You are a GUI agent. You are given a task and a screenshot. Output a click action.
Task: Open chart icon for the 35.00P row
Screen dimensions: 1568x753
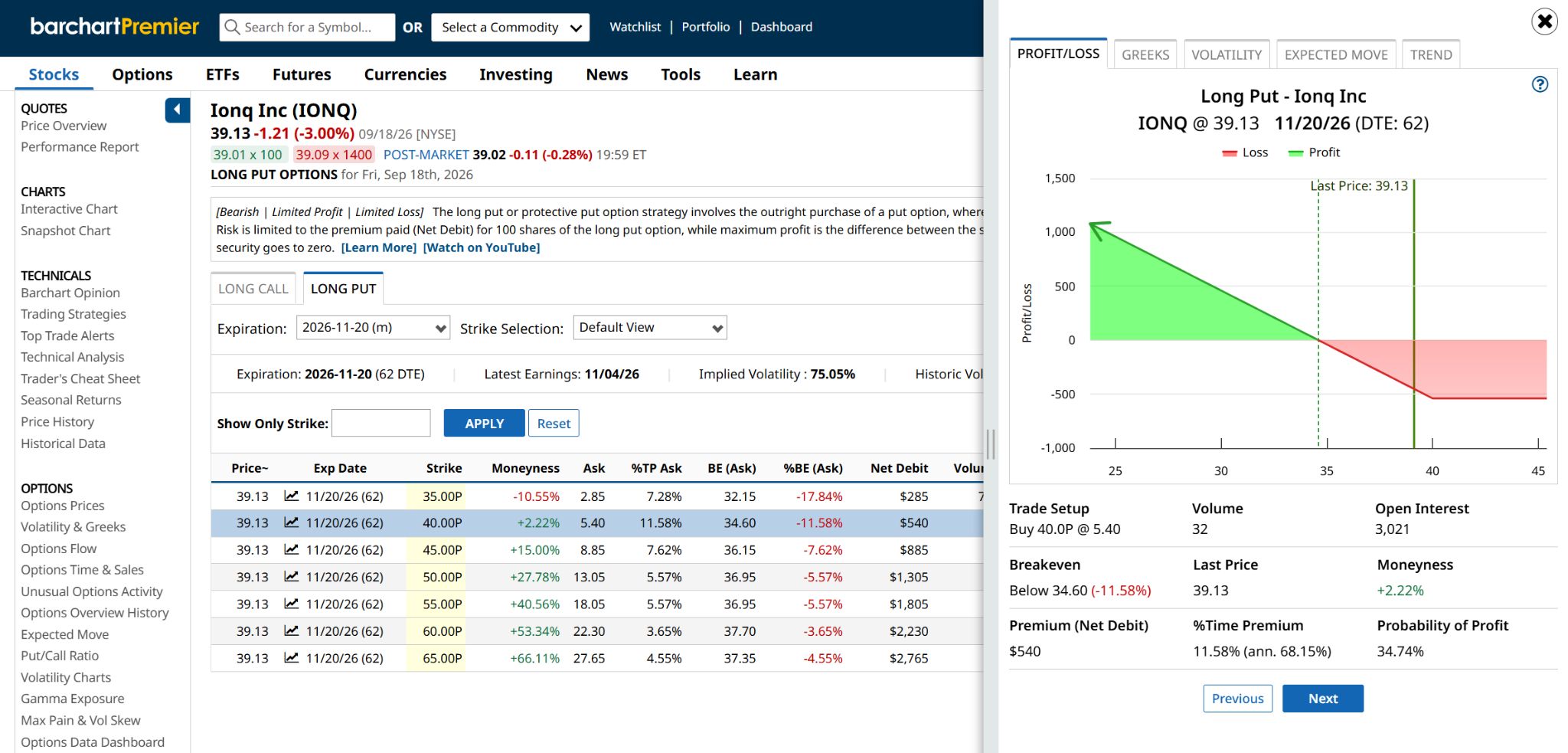pyautogui.click(x=291, y=496)
